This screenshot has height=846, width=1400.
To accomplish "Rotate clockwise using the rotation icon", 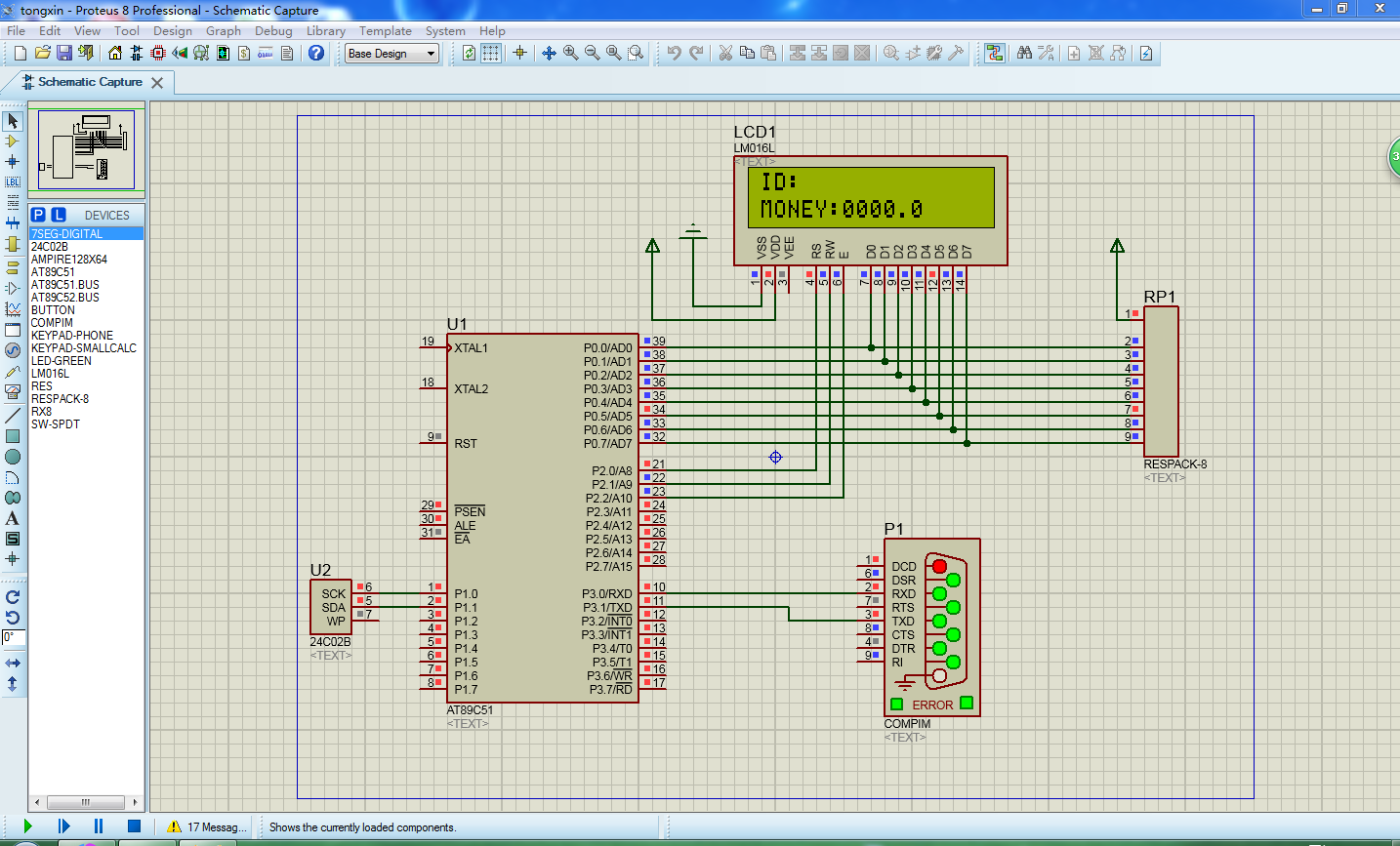I will click(13, 597).
